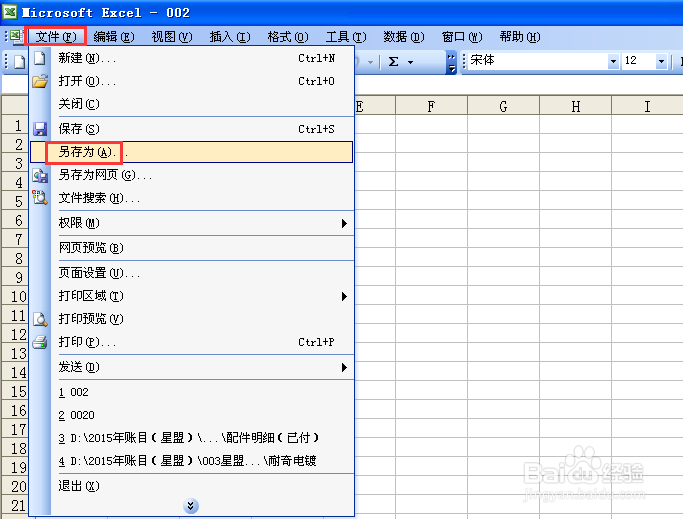Screen dimensions: 683x519
Task: Open the 宋体 font name dropdown
Action: (x=613, y=61)
